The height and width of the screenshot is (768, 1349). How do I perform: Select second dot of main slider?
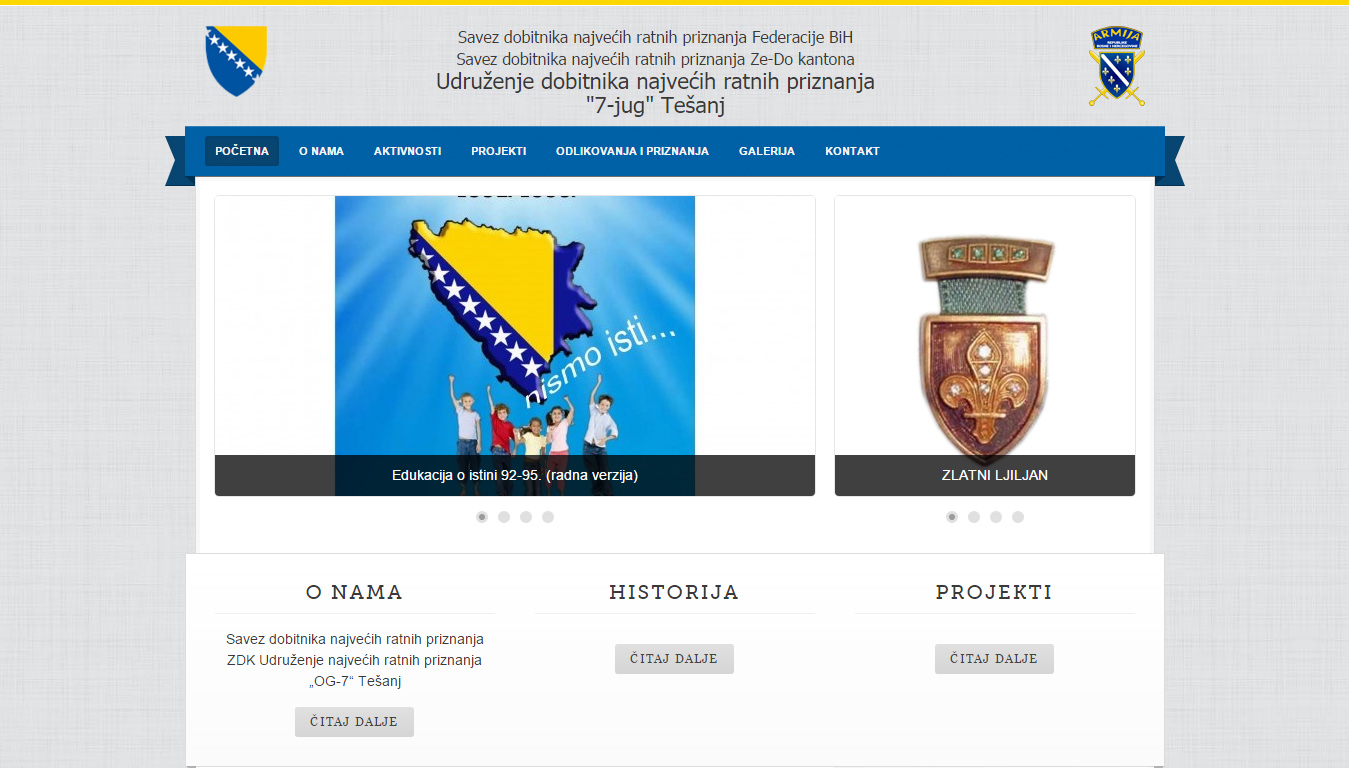click(504, 517)
